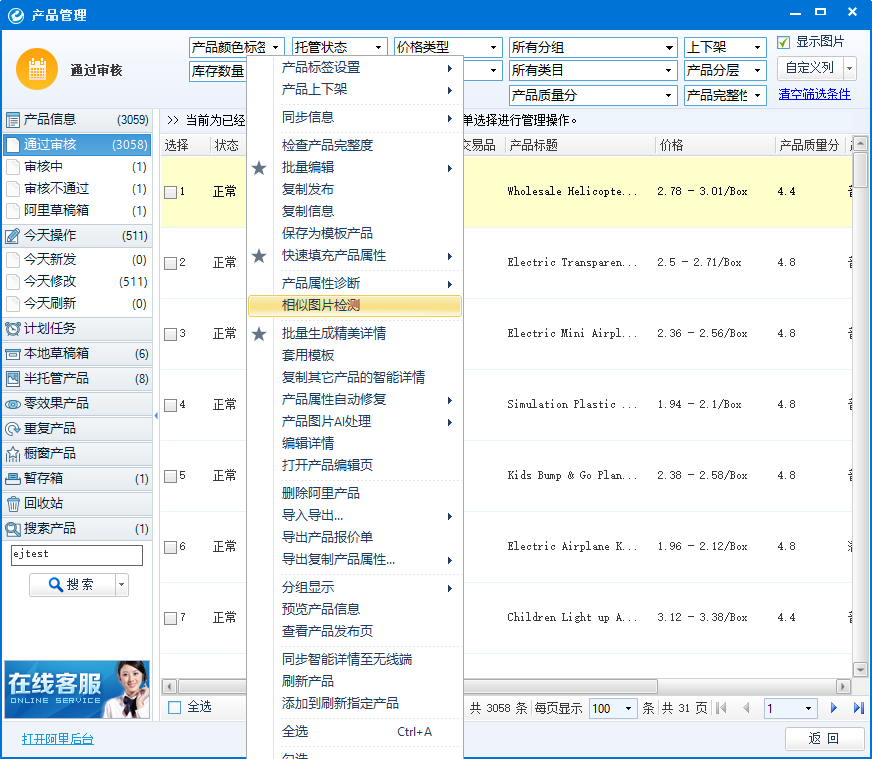Tick the checkbox for product row 3

(x=171, y=334)
